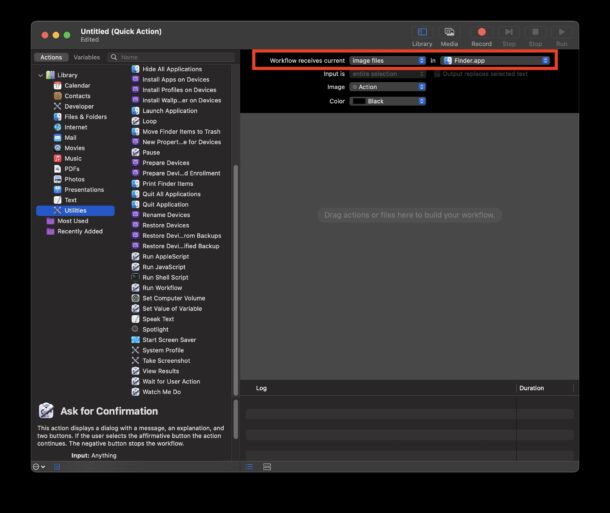
Task: Start recording with the Record button
Action: (x=481, y=33)
